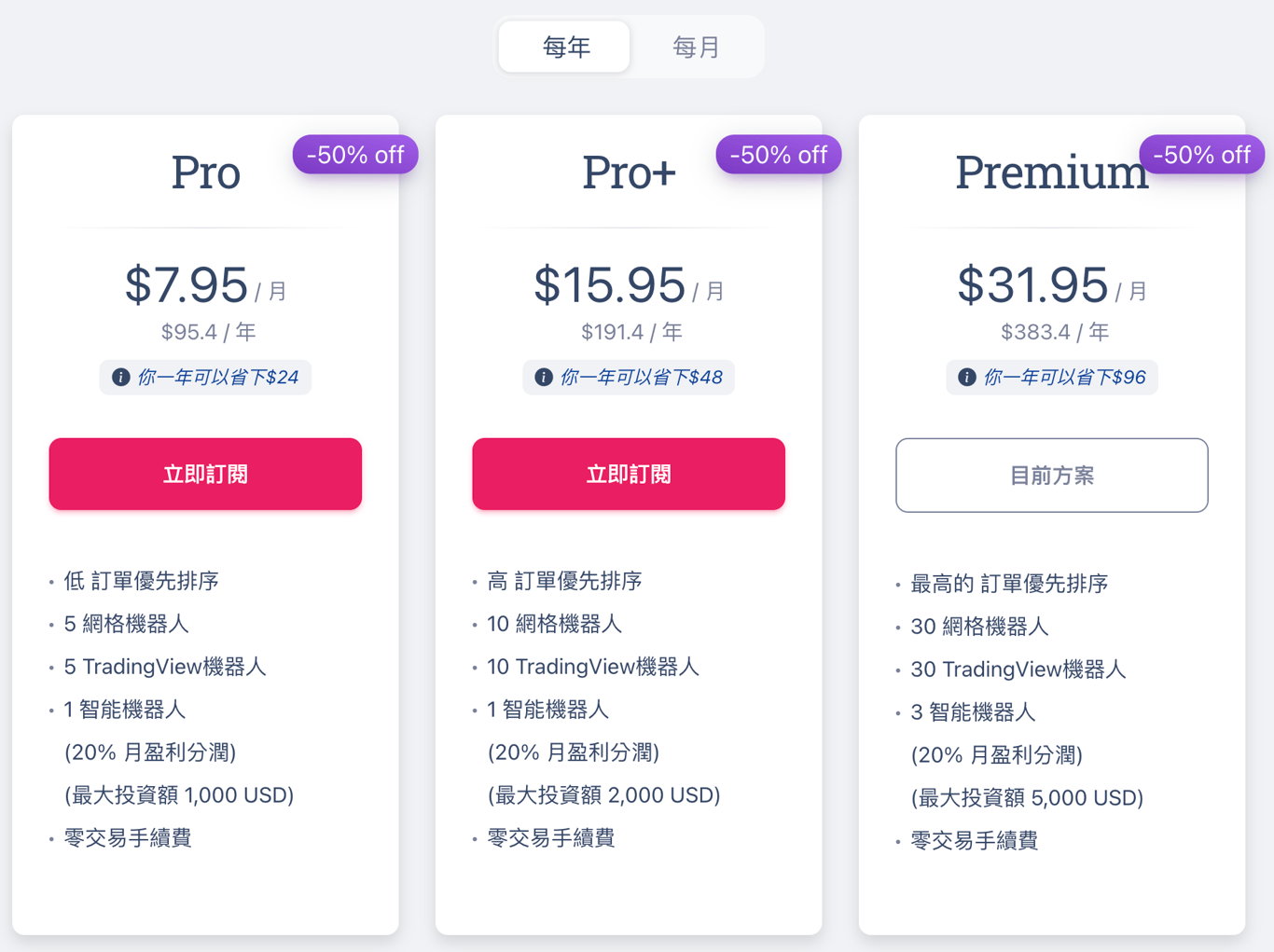Click the $31.95 monthly price
The image size is (1274, 952).
tap(1033, 285)
